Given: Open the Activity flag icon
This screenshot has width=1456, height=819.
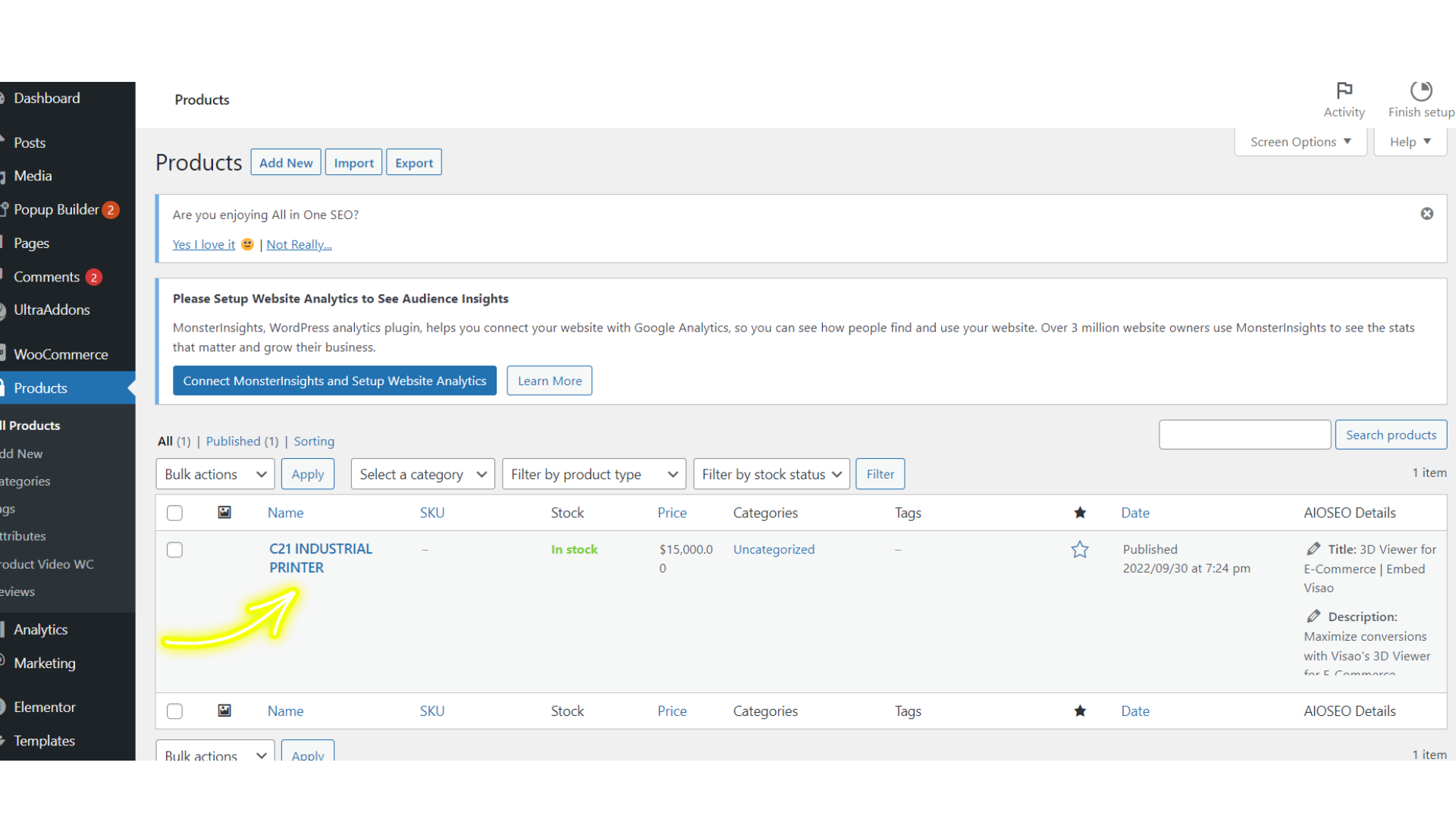Looking at the screenshot, I should 1344,91.
